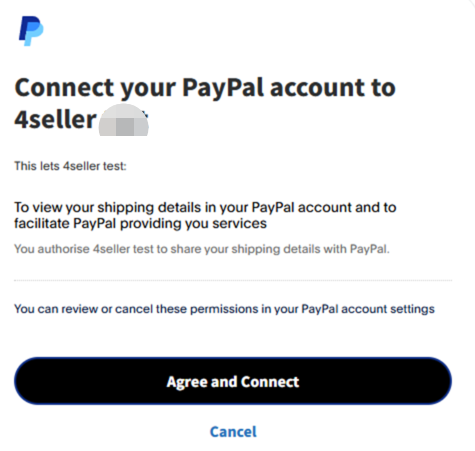475x451 pixels.
Task: Click the '4seller' word in the heading
Action: point(55,120)
